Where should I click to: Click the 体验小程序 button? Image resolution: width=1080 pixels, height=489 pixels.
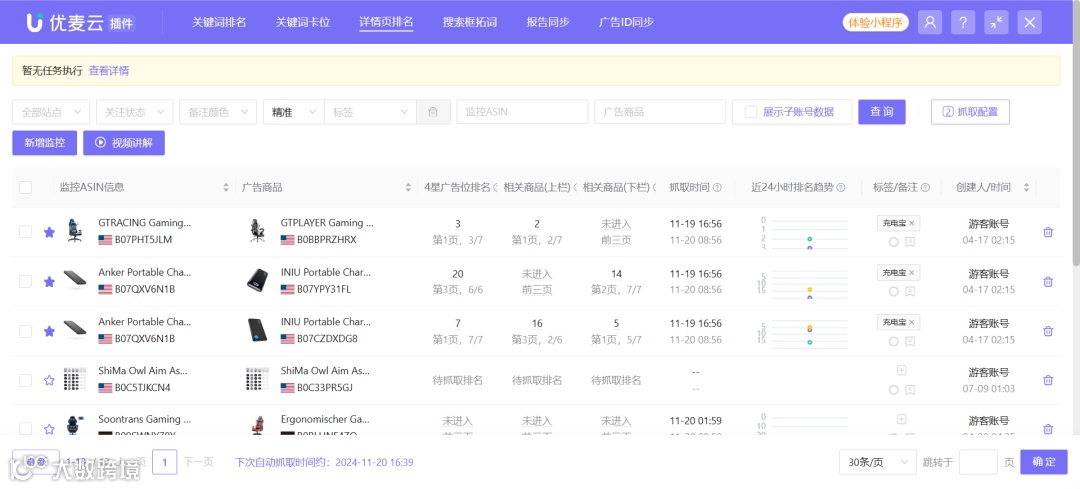coord(875,22)
